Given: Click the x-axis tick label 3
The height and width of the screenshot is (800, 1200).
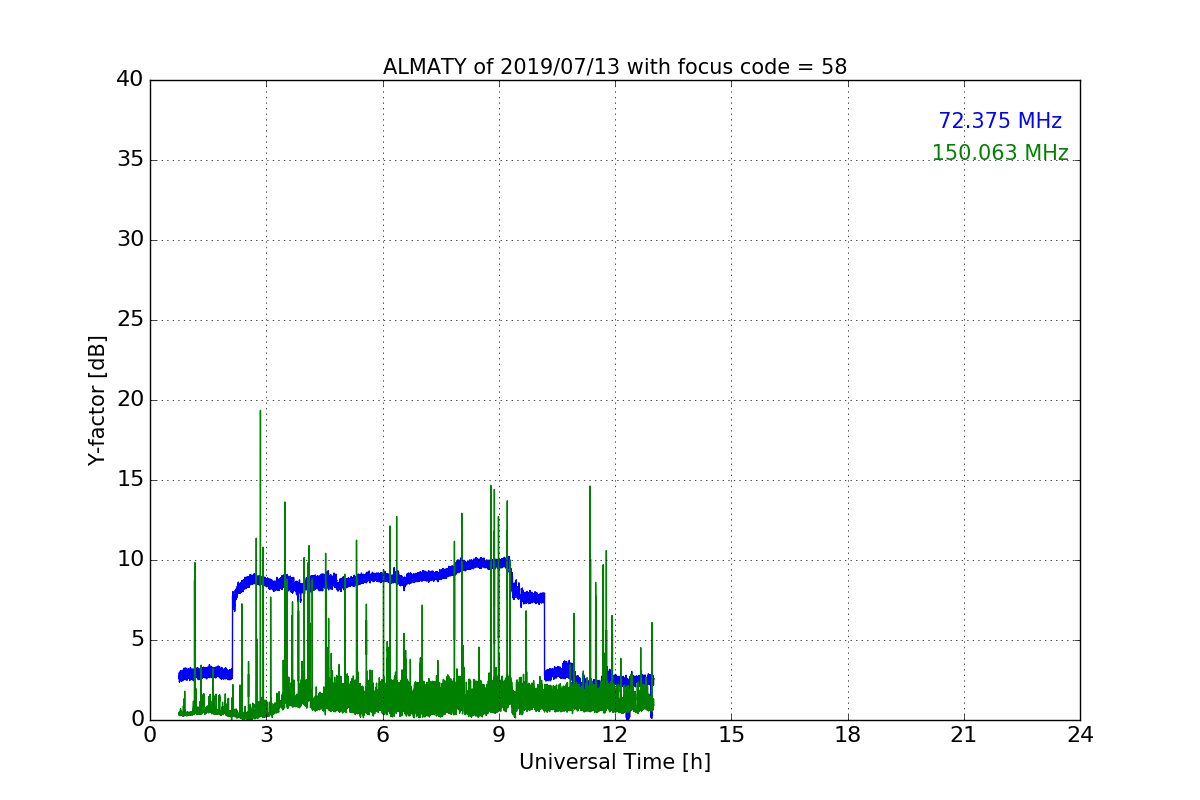Looking at the screenshot, I should [x=267, y=734].
